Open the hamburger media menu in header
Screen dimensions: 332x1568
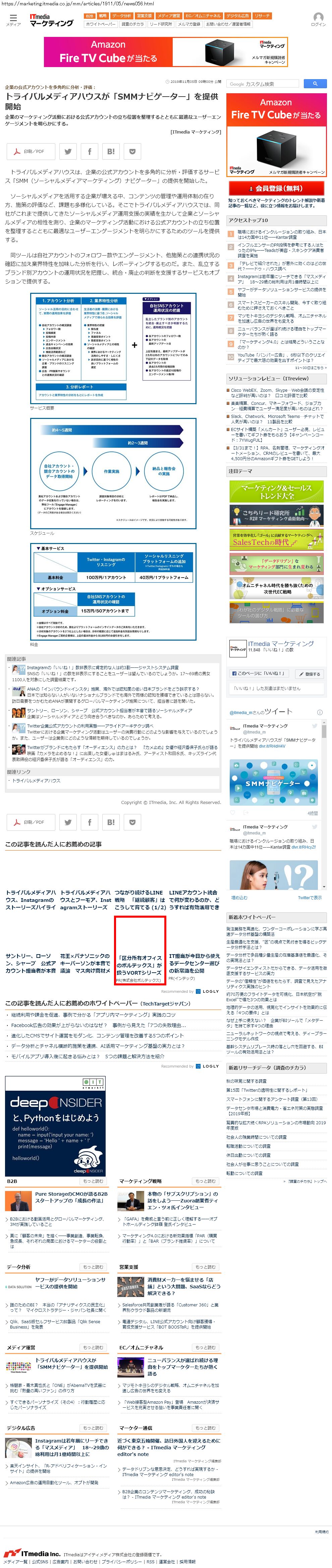13,19
